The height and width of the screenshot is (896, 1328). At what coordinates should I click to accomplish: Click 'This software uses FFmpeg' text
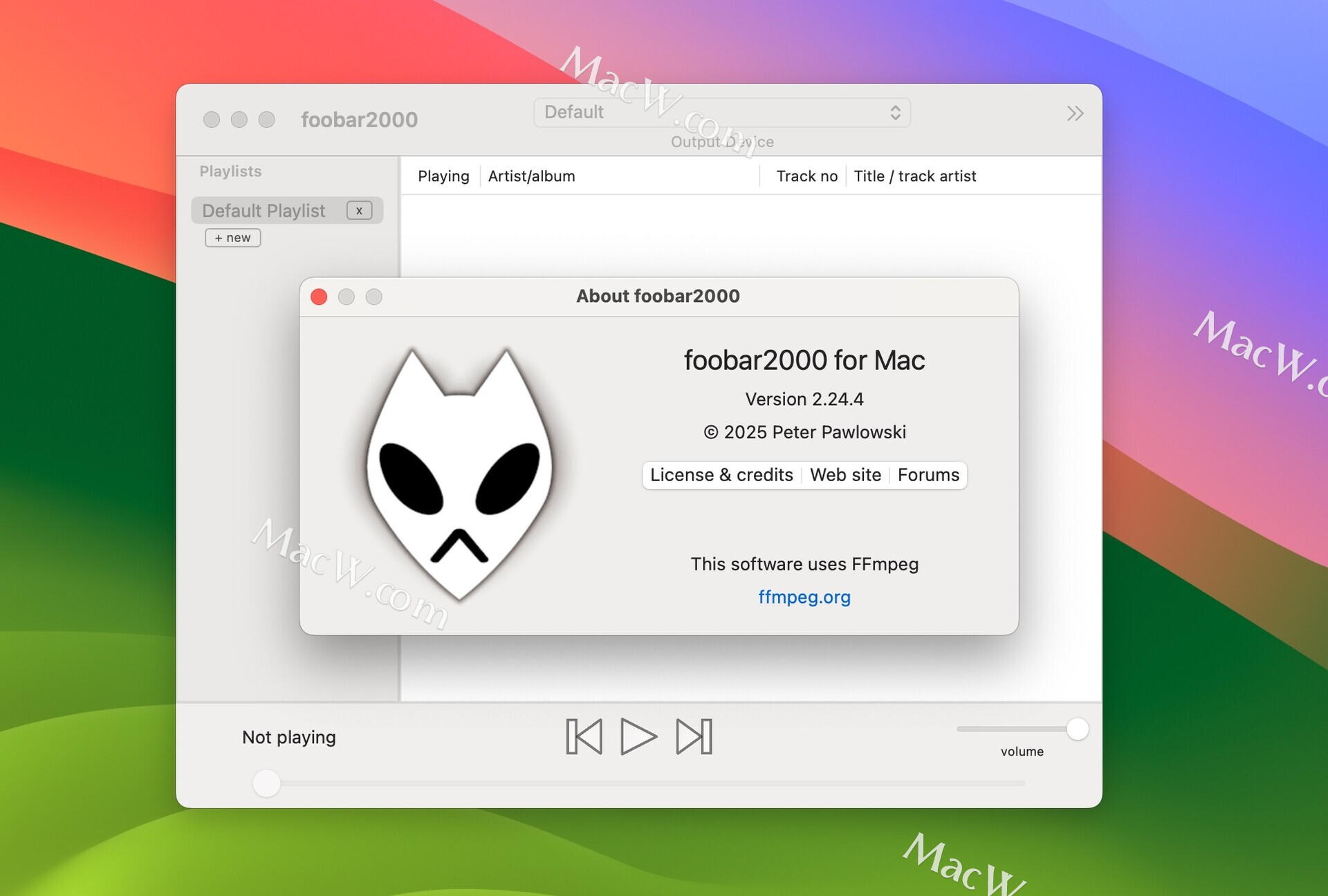point(804,564)
